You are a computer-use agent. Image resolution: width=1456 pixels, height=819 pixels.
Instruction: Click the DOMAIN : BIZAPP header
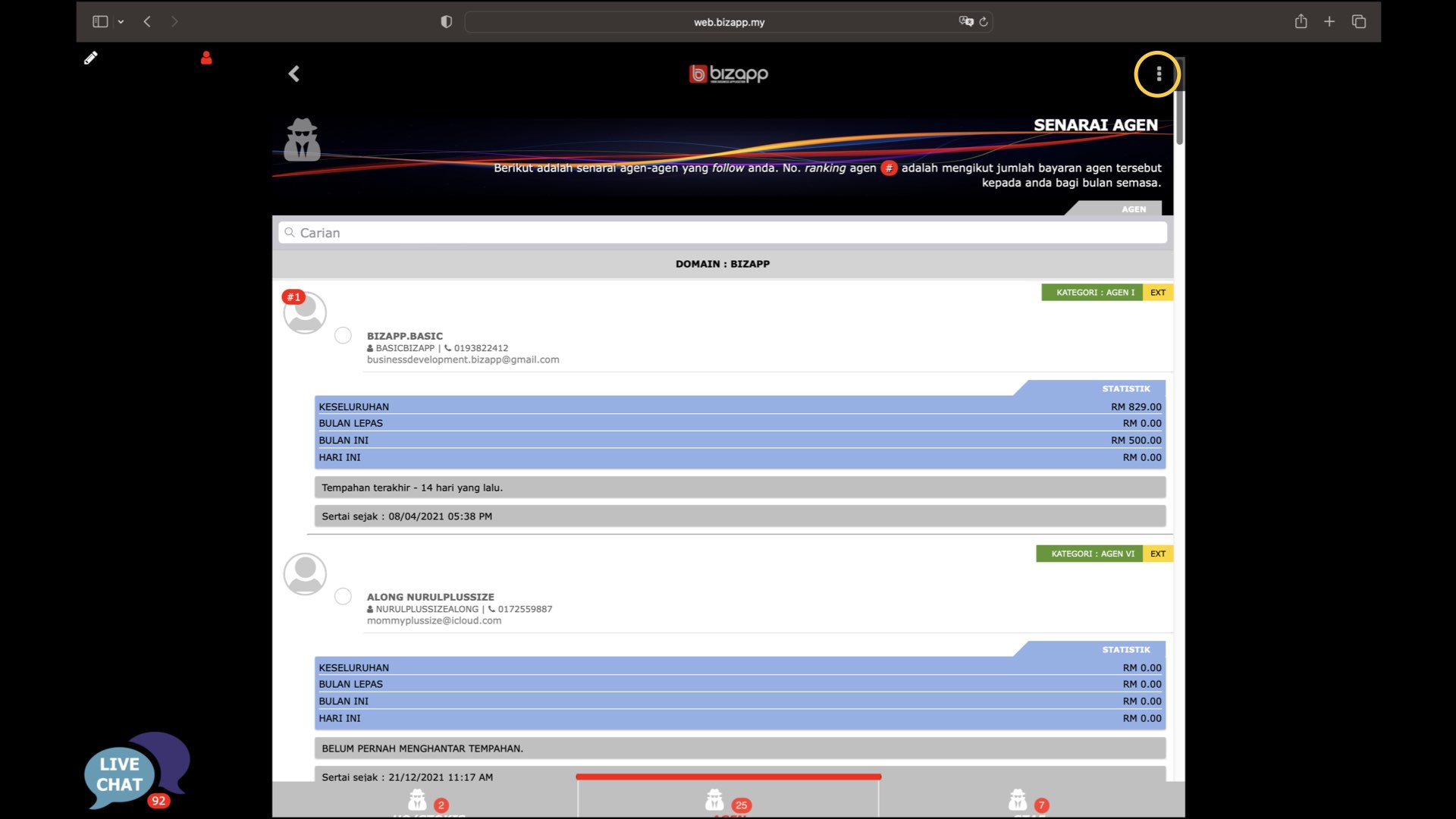[x=723, y=264]
